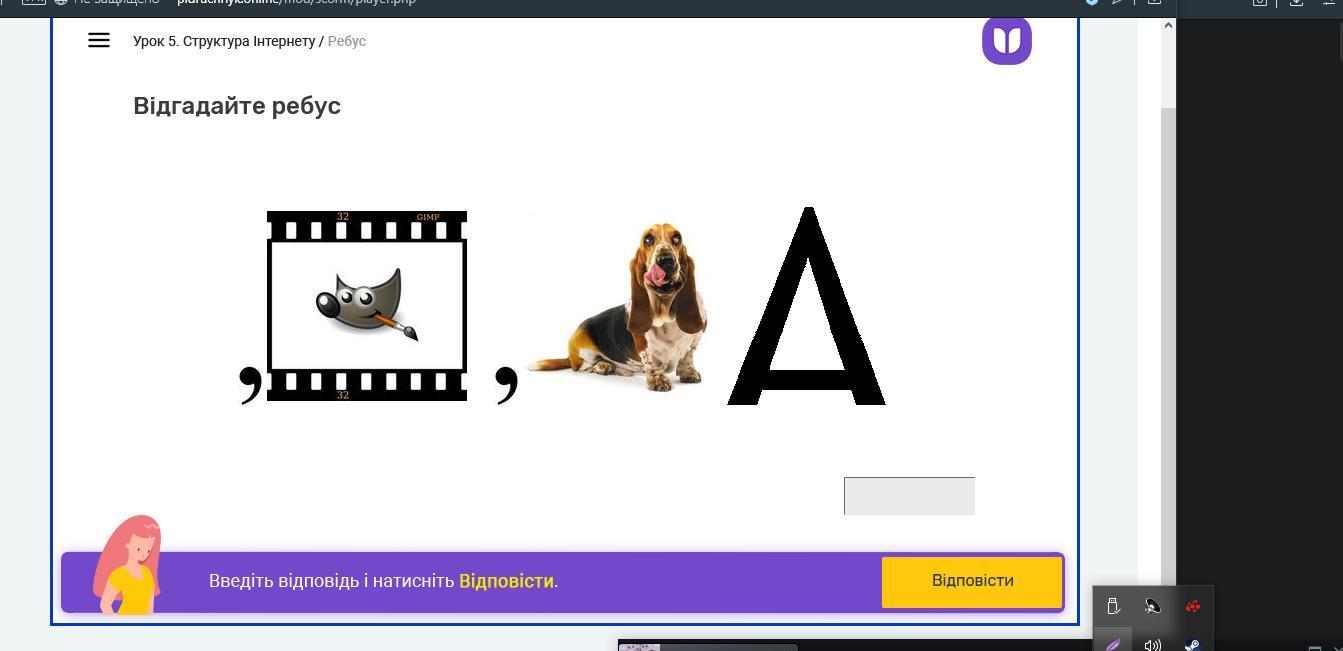This screenshot has height=651, width=1343.
Task: Click the page scrollbar up arrow
Action: tap(1168, 25)
